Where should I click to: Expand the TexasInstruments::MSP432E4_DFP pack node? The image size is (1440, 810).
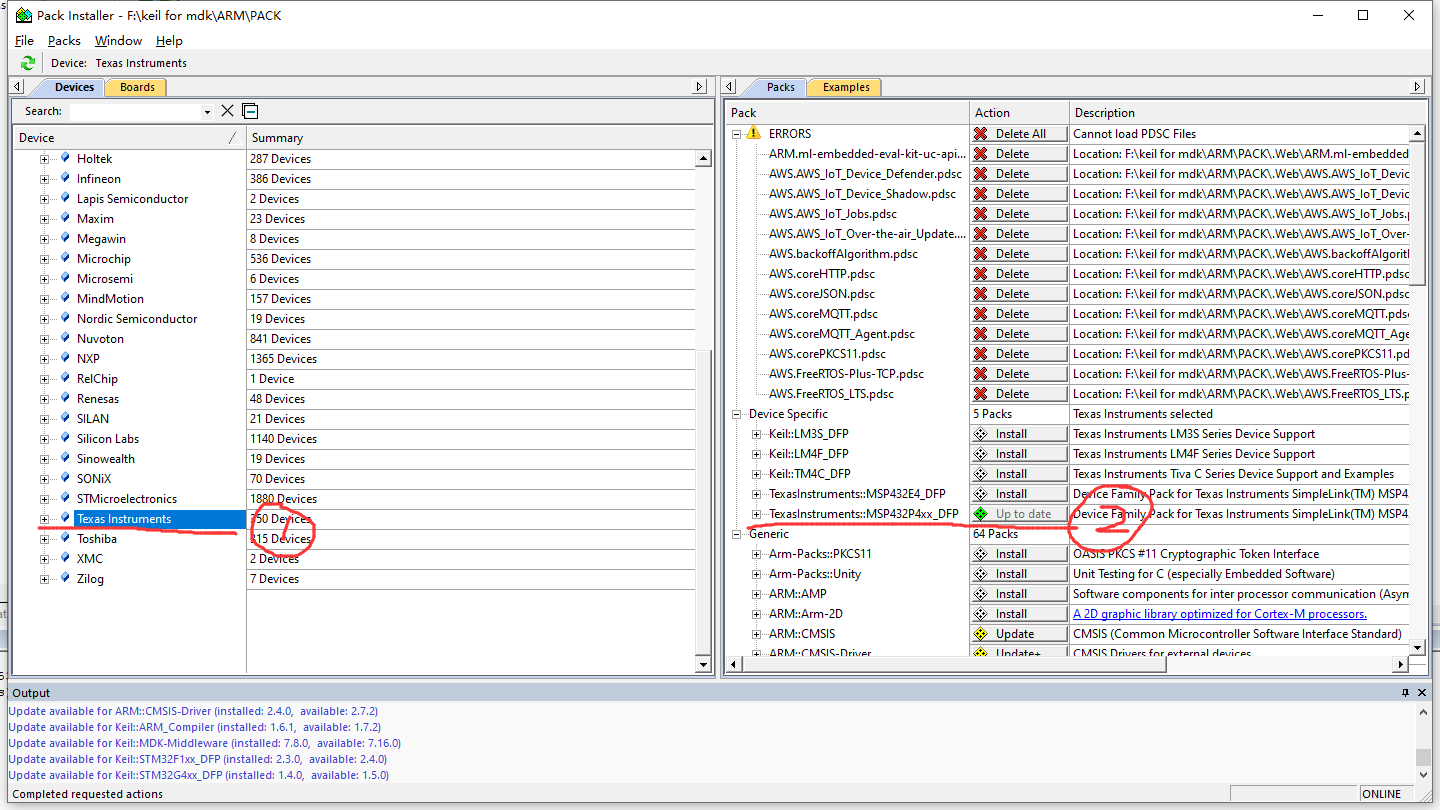[757, 493]
